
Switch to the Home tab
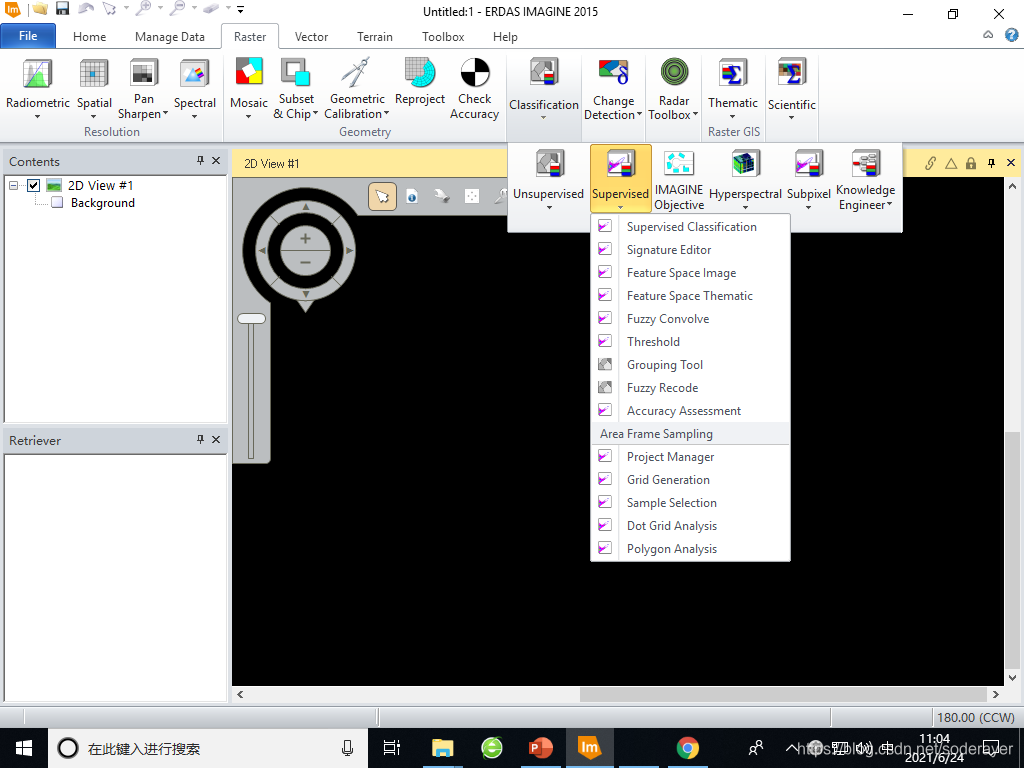(89, 37)
